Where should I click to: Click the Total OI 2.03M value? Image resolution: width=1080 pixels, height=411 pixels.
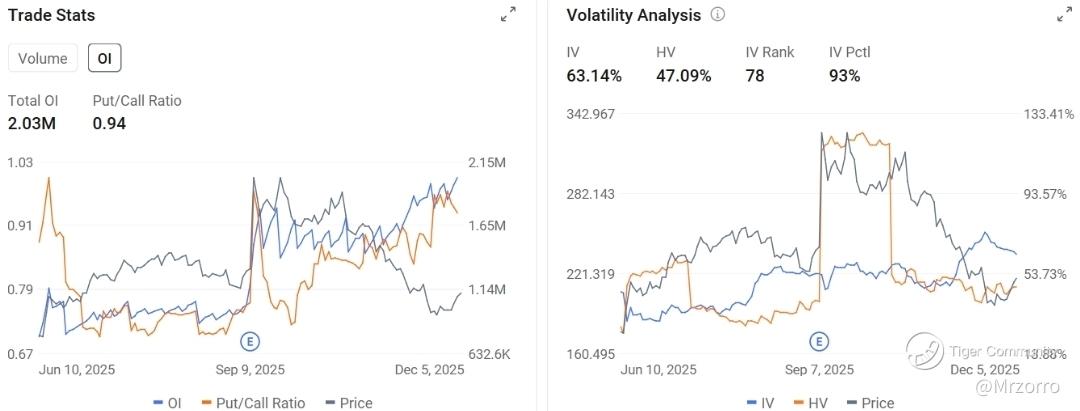33,123
